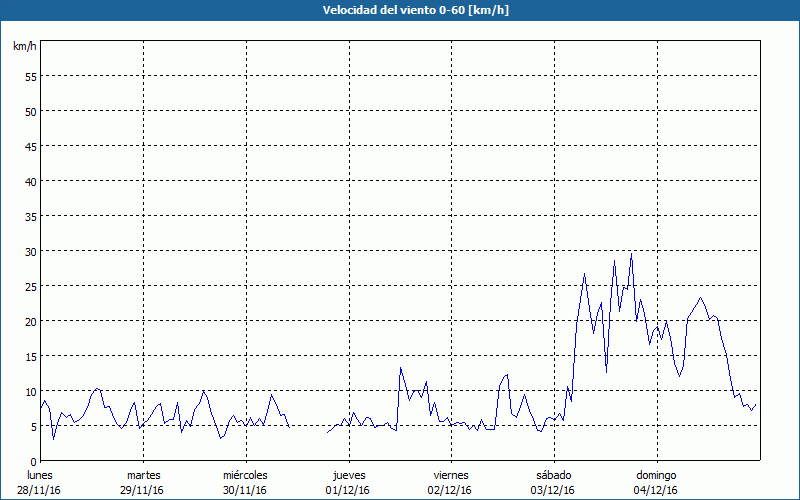Click the km/h unit label on the Y axis
Image resolution: width=800 pixels, height=500 pixels.
[x=24, y=46]
